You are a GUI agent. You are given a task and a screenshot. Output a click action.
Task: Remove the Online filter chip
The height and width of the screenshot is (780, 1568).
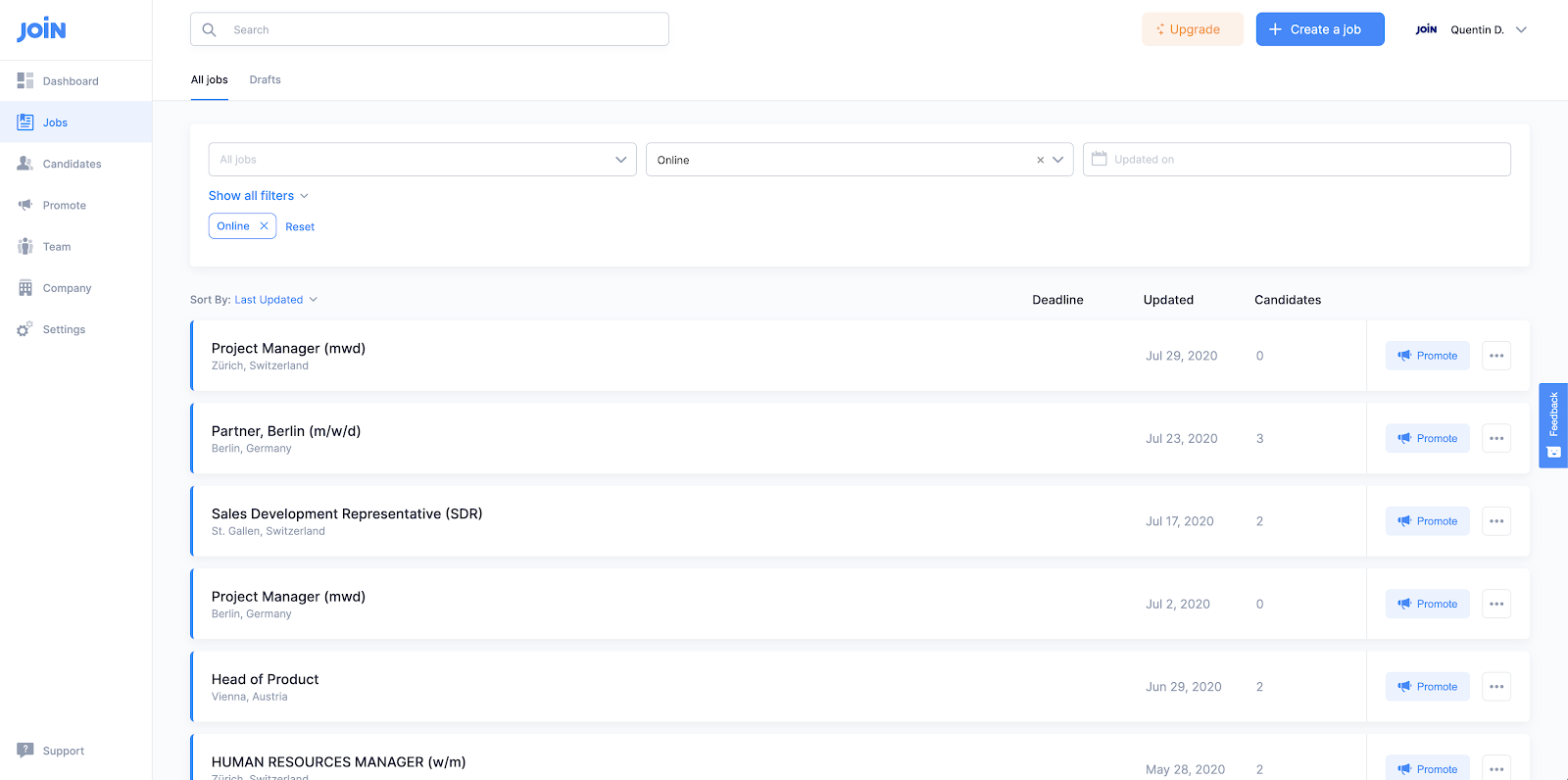pos(264,226)
